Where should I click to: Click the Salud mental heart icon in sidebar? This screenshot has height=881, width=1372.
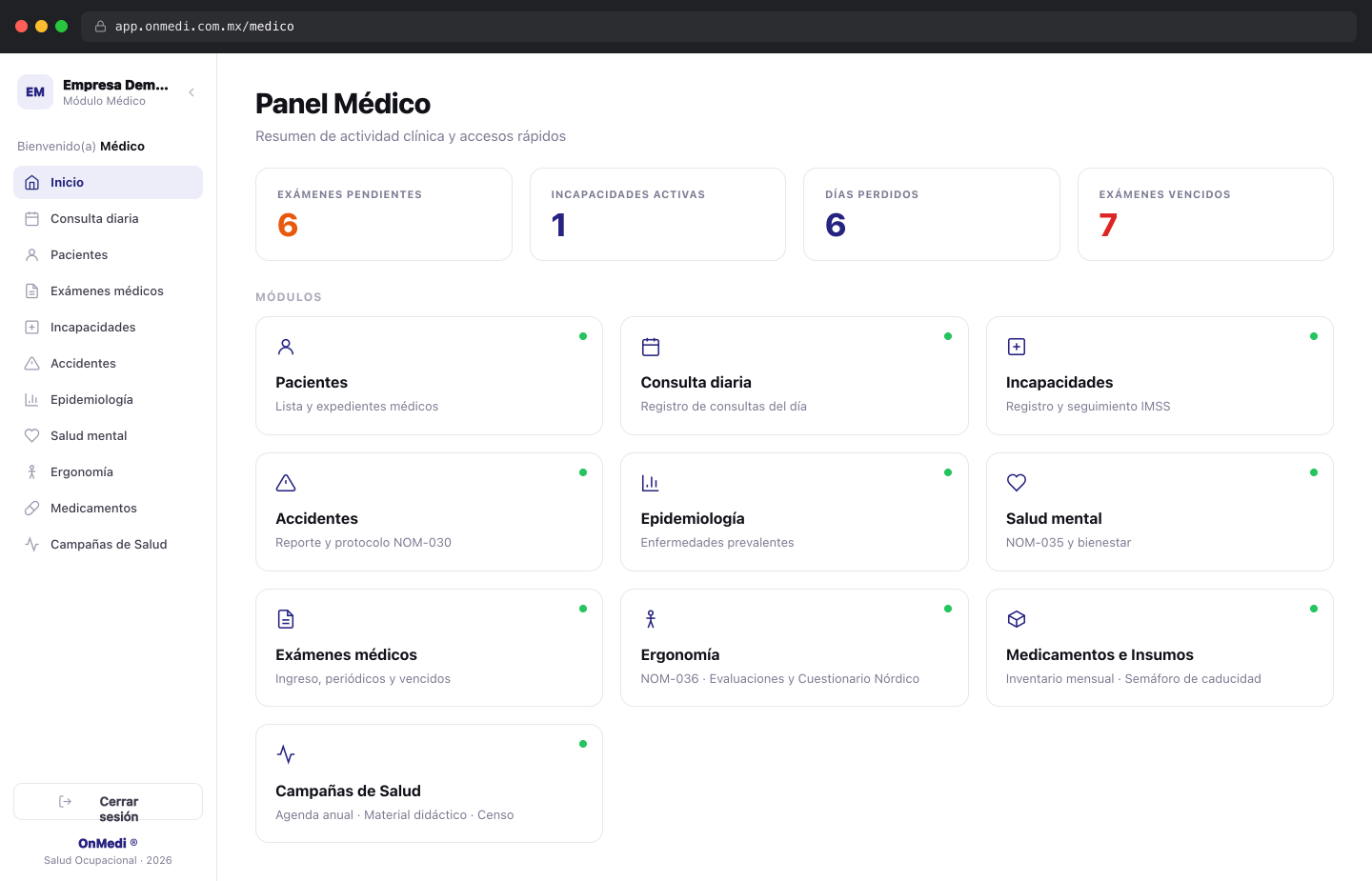pyautogui.click(x=31, y=436)
